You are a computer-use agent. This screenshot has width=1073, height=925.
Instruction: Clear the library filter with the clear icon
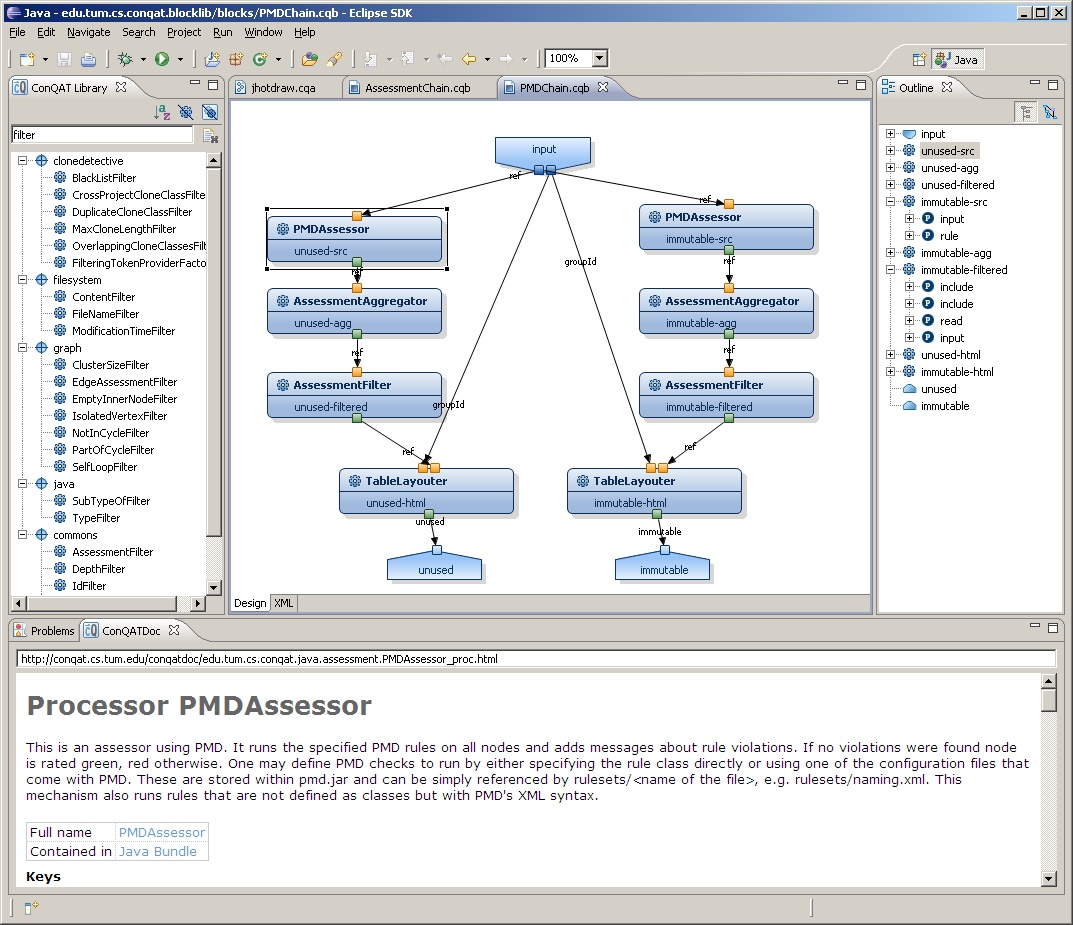pos(210,135)
